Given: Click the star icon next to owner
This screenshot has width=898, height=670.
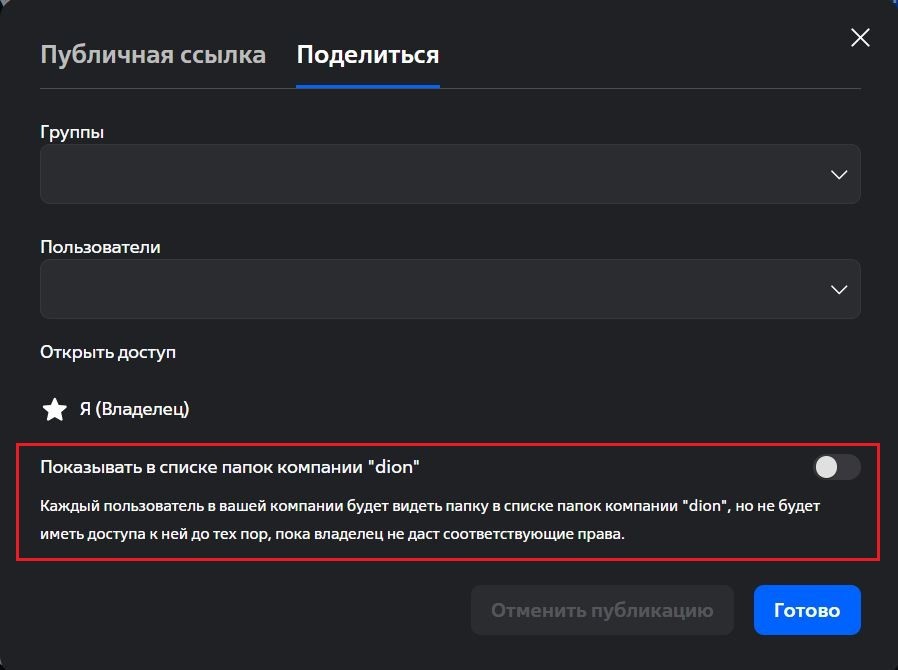Looking at the screenshot, I should point(54,409).
